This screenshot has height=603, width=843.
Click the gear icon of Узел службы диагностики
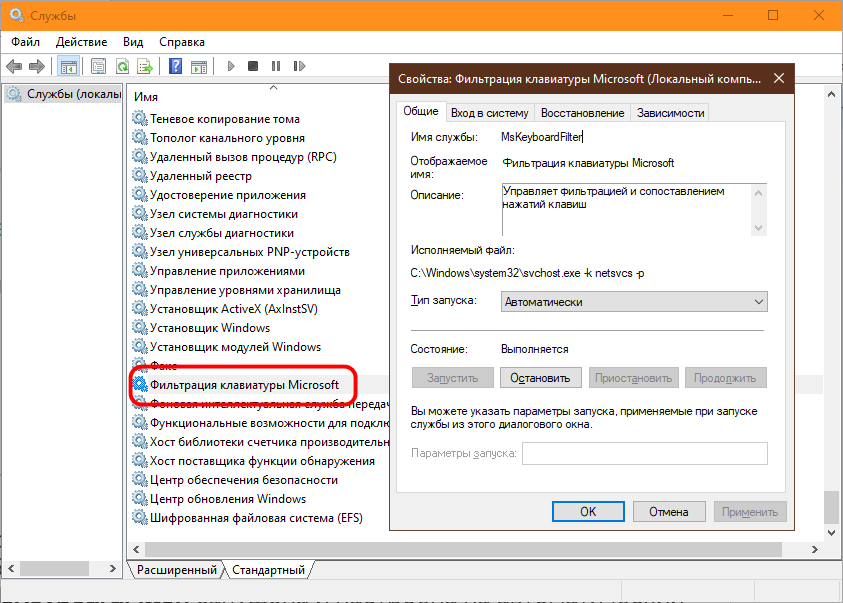click(x=140, y=232)
